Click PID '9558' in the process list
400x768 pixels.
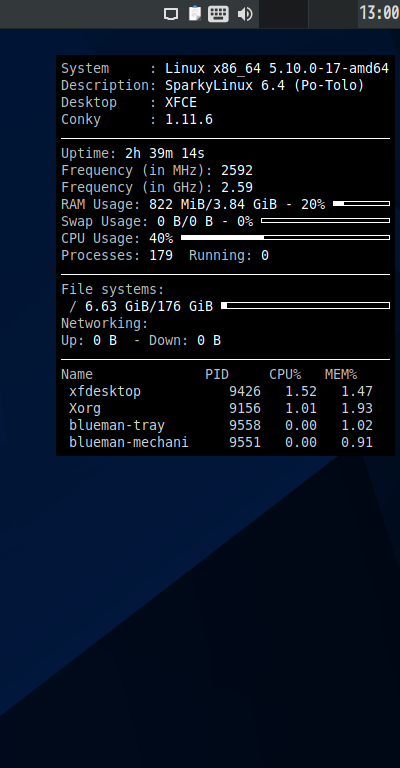(x=245, y=425)
